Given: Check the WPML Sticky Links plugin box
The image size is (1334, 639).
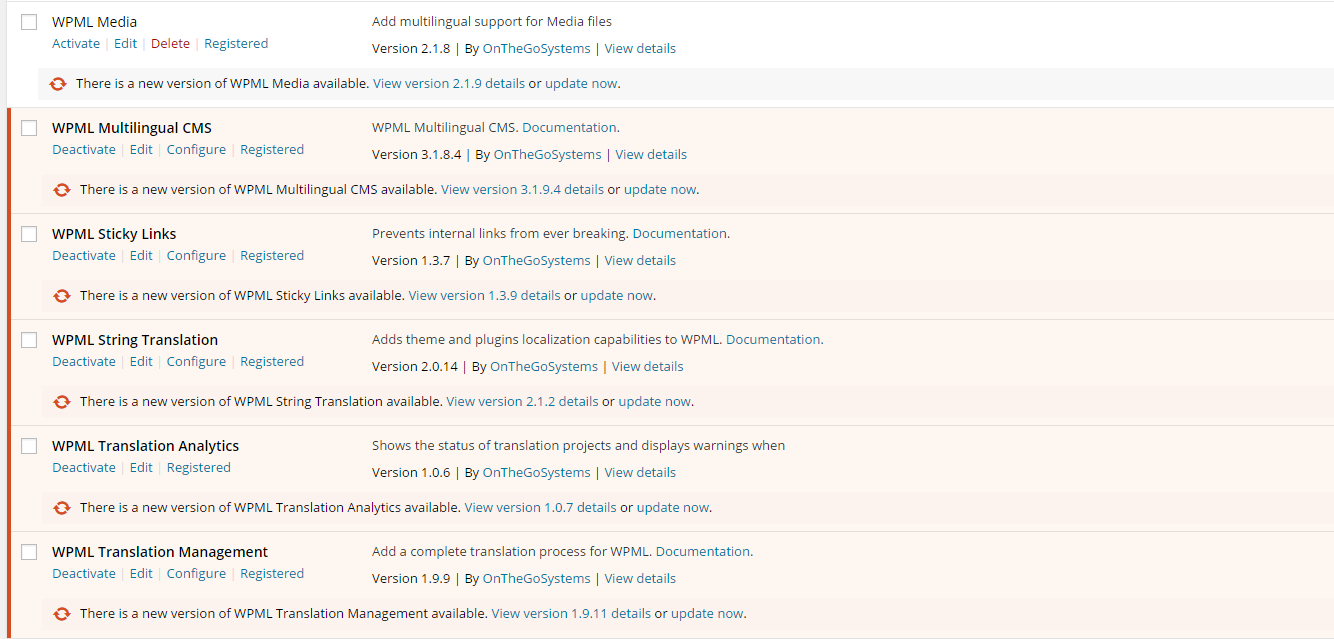Looking at the screenshot, I should [x=29, y=234].
